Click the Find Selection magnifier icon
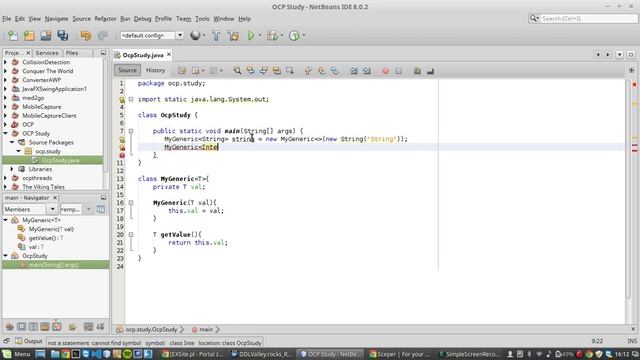 click(x=237, y=71)
